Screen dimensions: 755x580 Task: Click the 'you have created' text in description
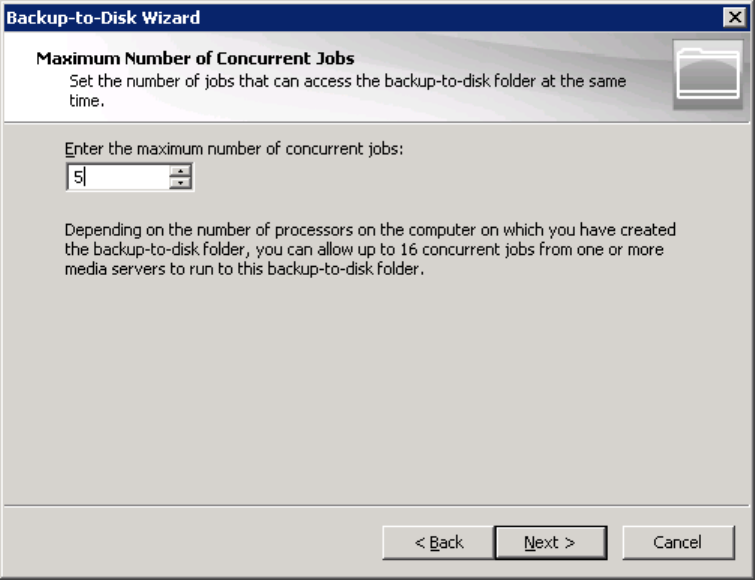(x=622, y=229)
